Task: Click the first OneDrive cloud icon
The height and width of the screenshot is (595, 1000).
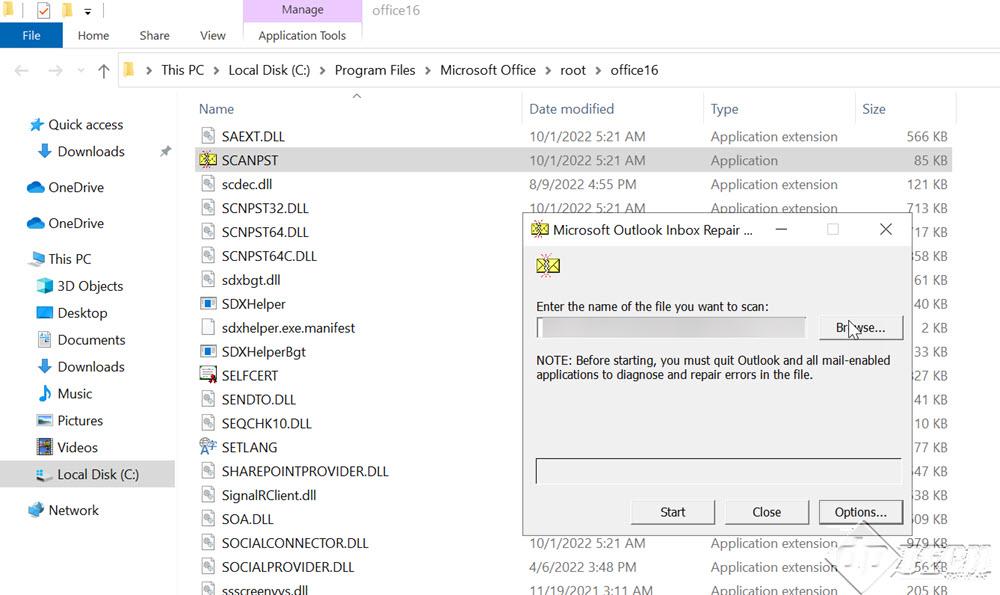Action: 36,187
